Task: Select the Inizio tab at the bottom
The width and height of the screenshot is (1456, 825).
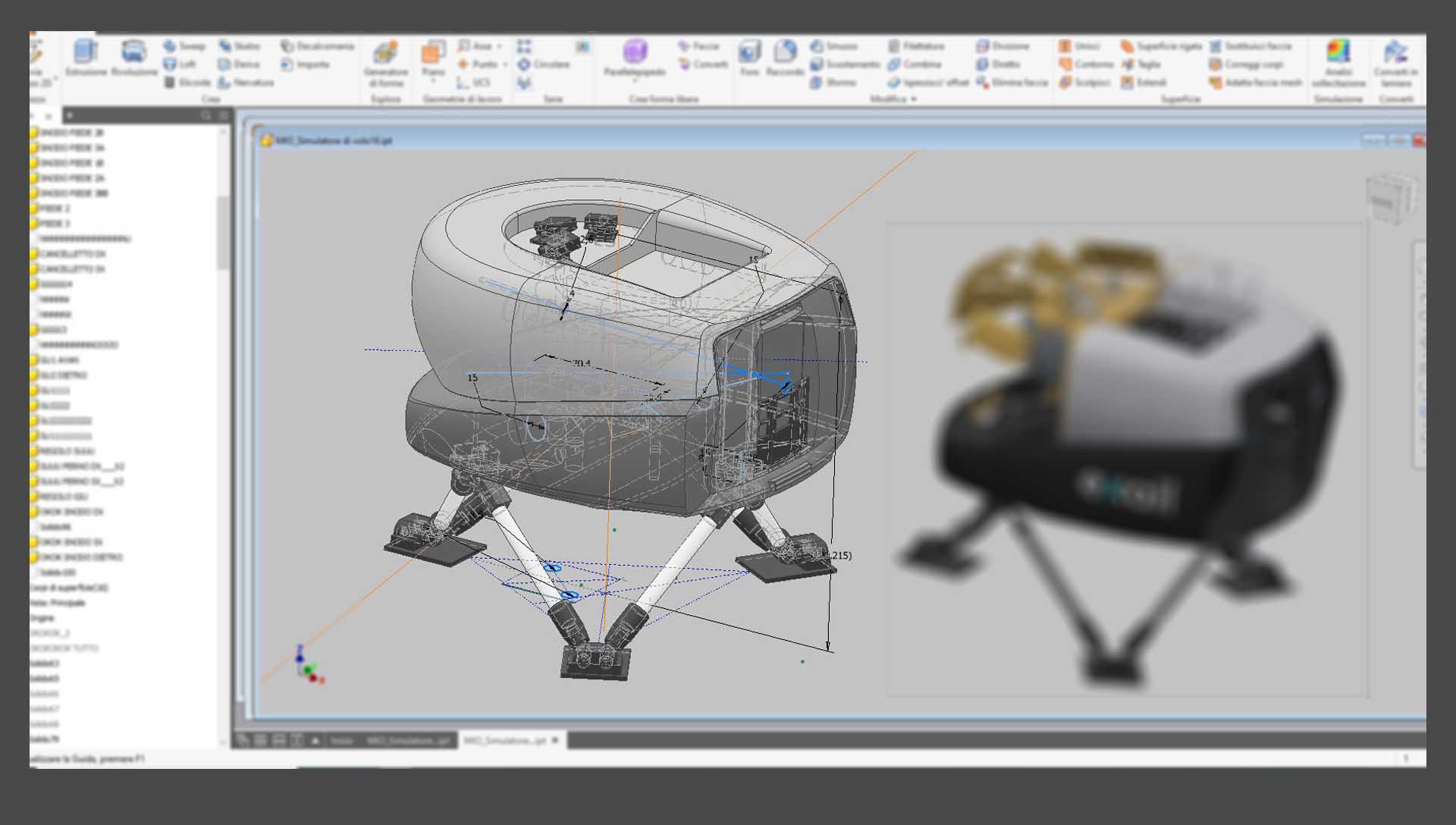Action: point(341,740)
